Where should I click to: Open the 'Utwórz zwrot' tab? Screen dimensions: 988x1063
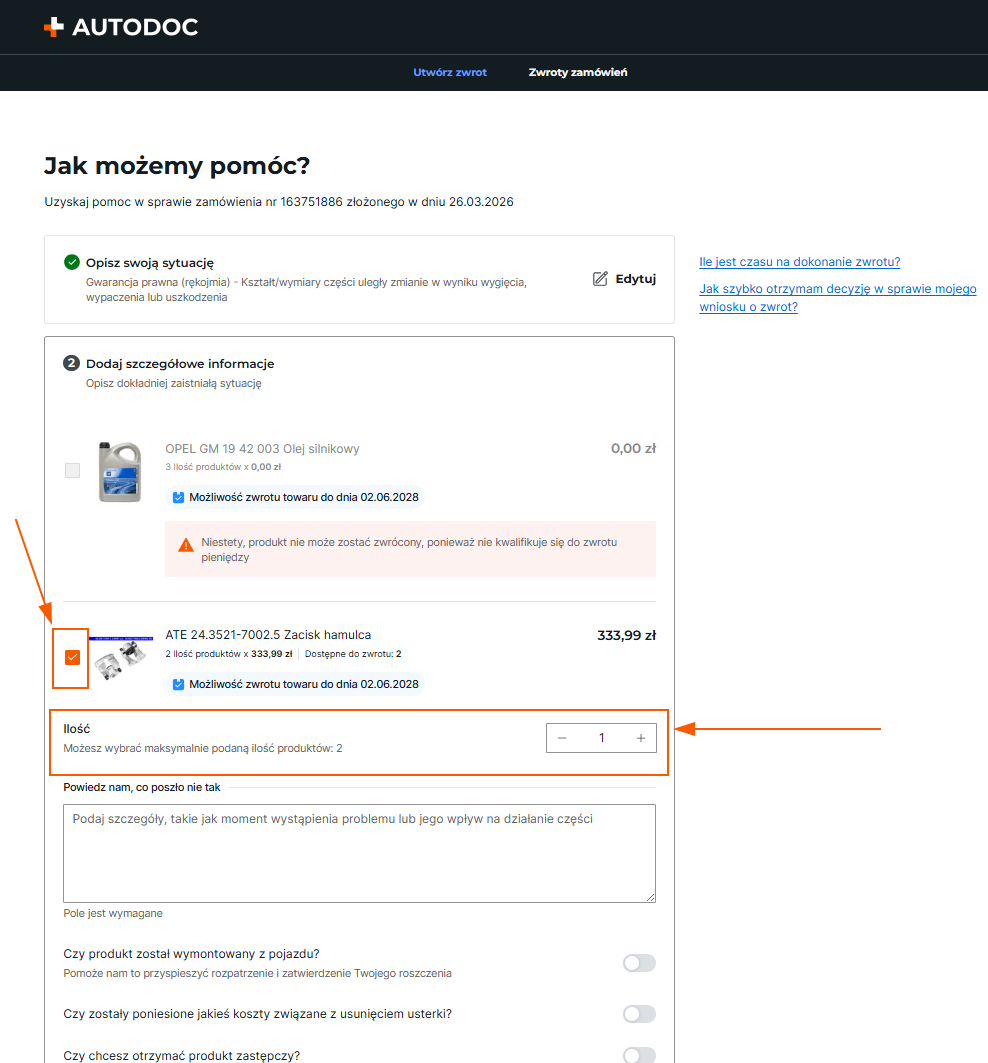tap(450, 73)
